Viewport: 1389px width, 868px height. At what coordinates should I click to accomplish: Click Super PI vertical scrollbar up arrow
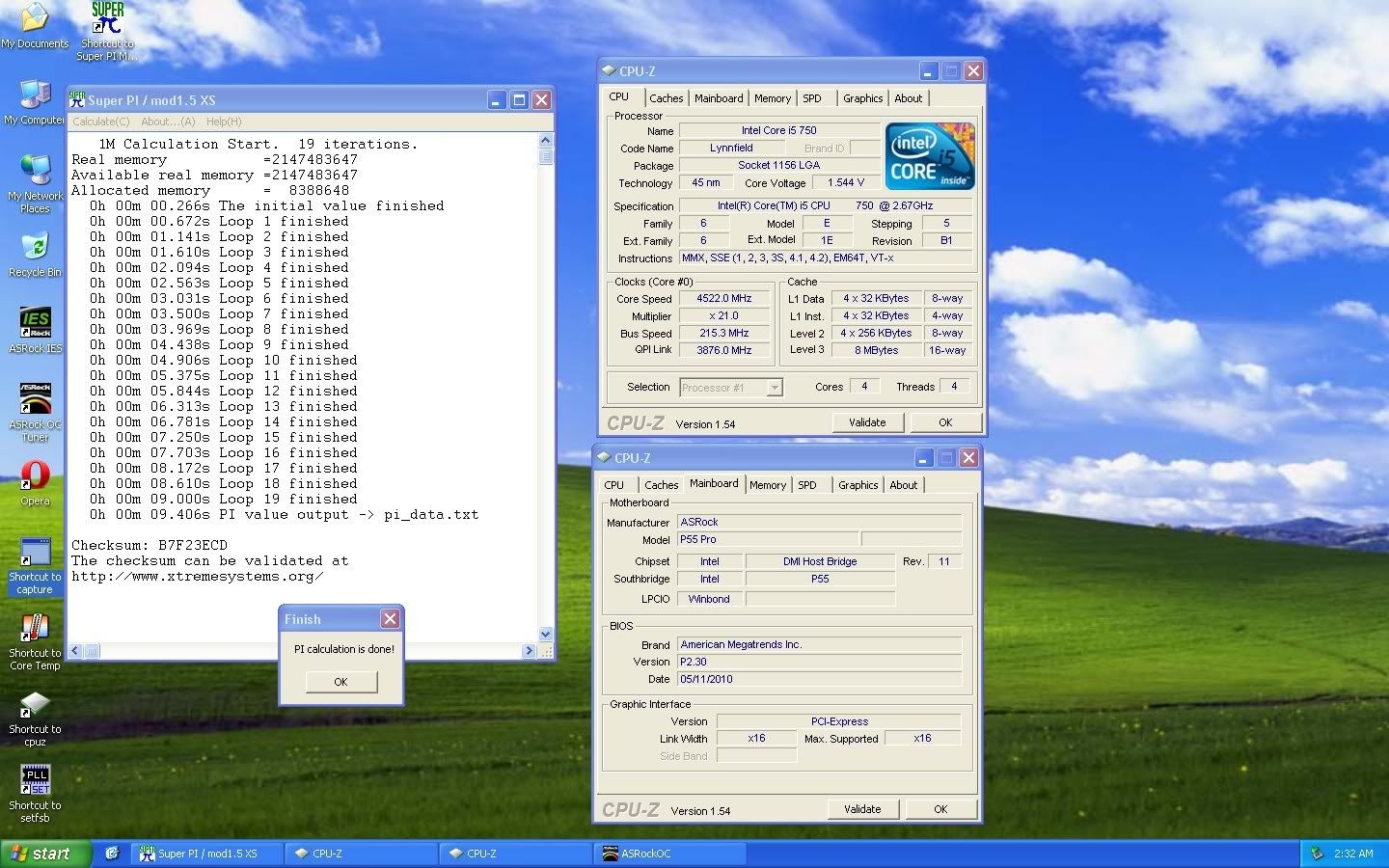coord(546,140)
